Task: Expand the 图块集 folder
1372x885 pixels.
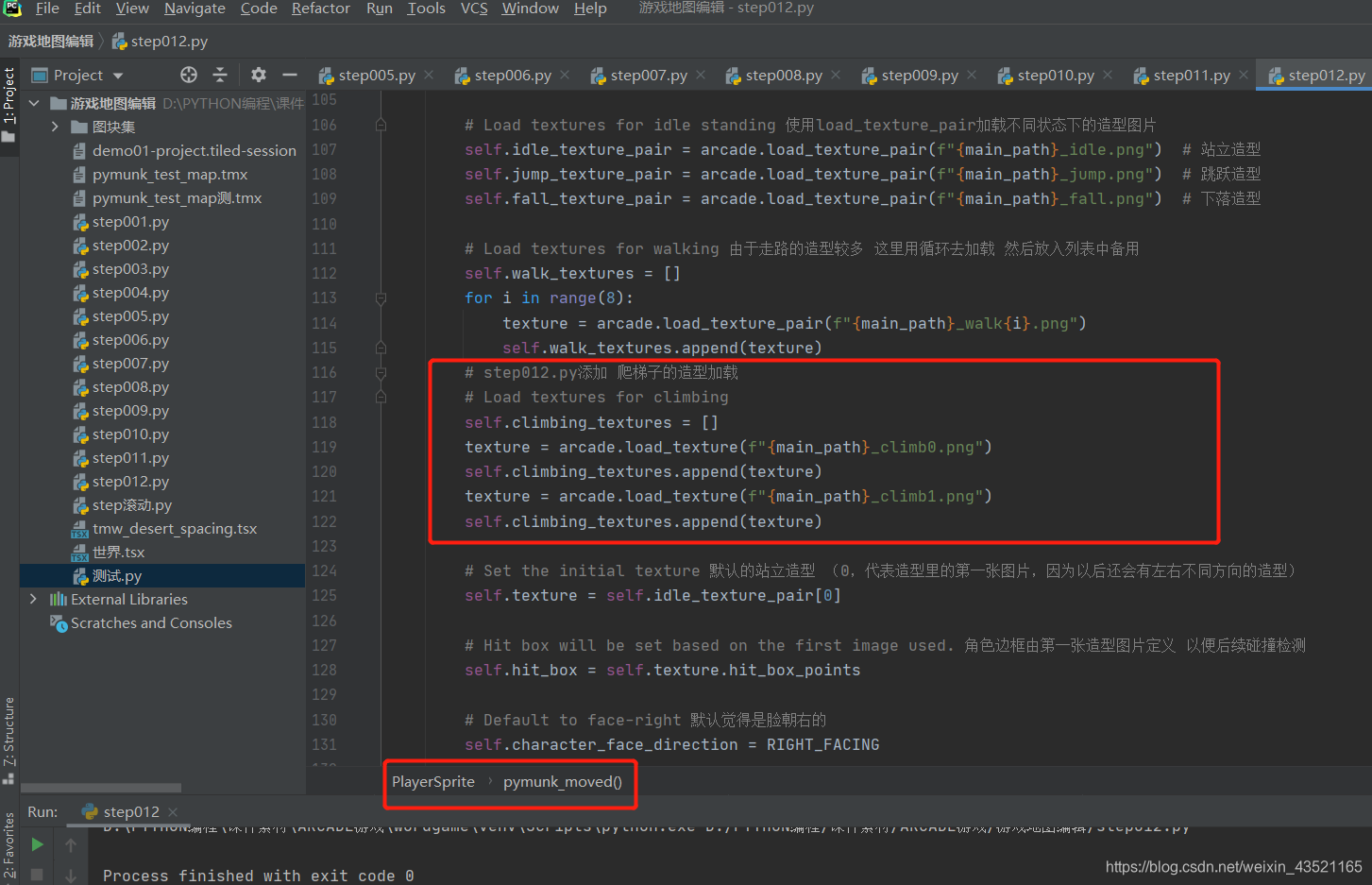Action: pos(55,127)
